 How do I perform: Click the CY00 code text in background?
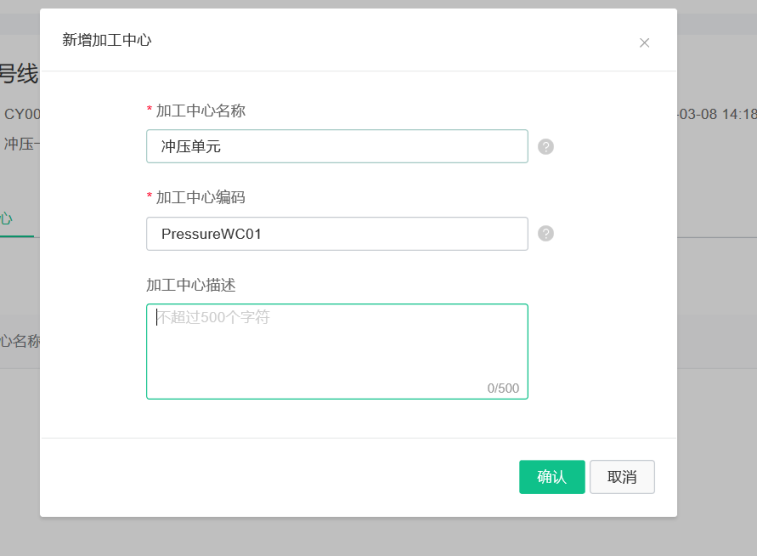[22, 114]
